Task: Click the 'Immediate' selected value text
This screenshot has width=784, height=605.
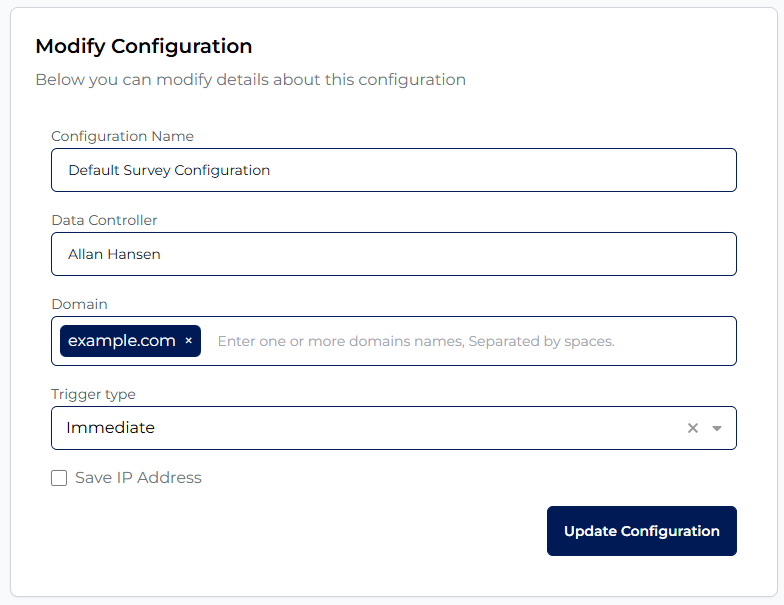Action: point(110,428)
